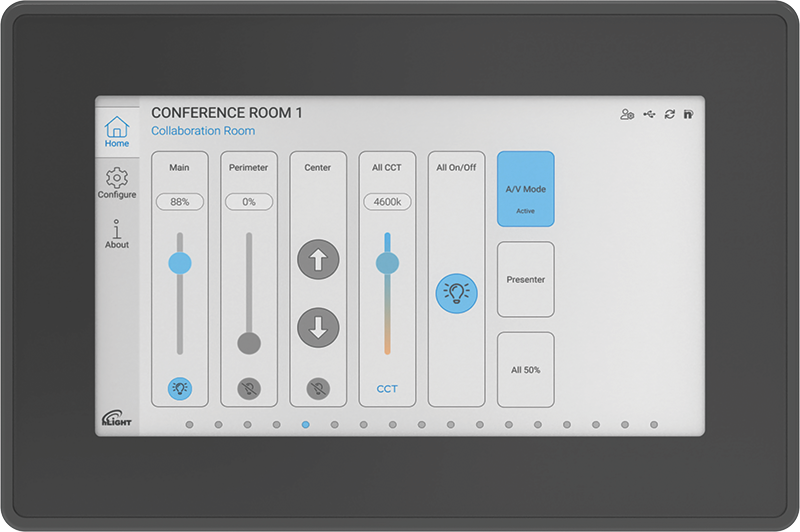Select the All 50% scene button
Viewport: 800px width, 532px height.
[x=525, y=370]
